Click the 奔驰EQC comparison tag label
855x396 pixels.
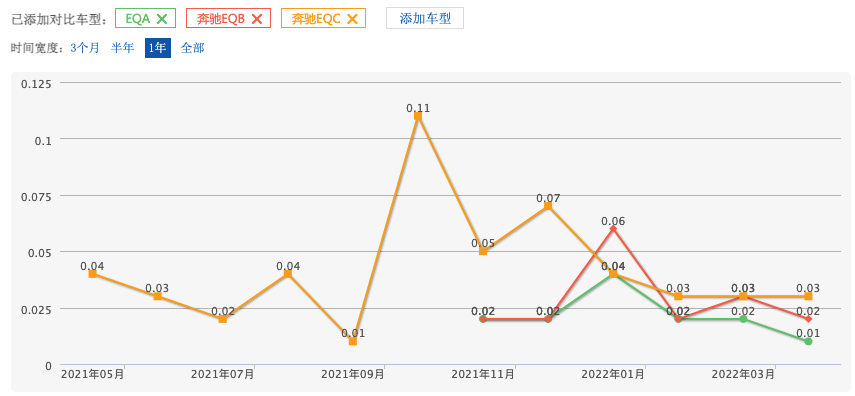[x=316, y=19]
